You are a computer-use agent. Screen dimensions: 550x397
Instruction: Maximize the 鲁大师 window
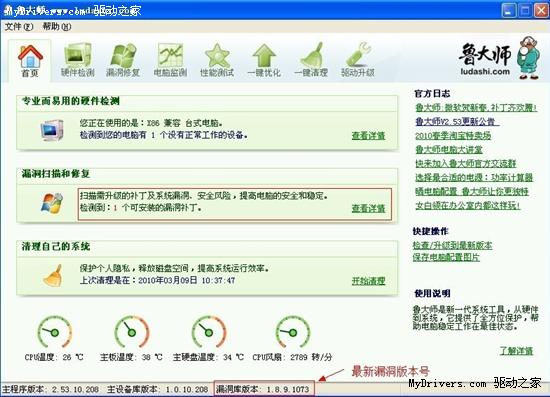pos(525,10)
